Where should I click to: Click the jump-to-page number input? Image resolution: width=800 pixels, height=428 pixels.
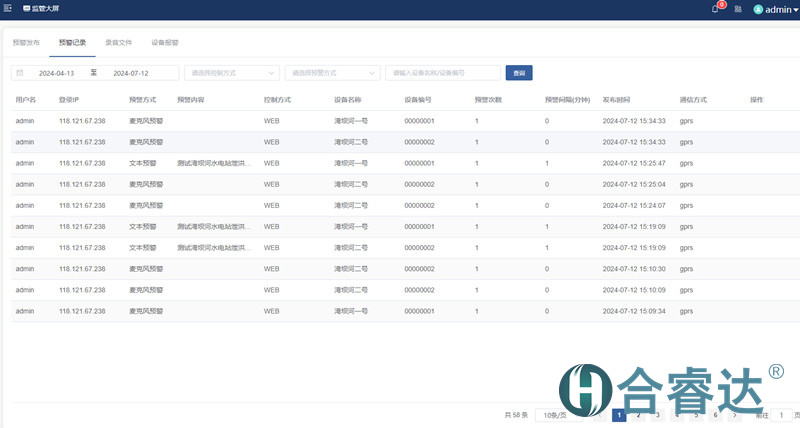click(x=781, y=414)
